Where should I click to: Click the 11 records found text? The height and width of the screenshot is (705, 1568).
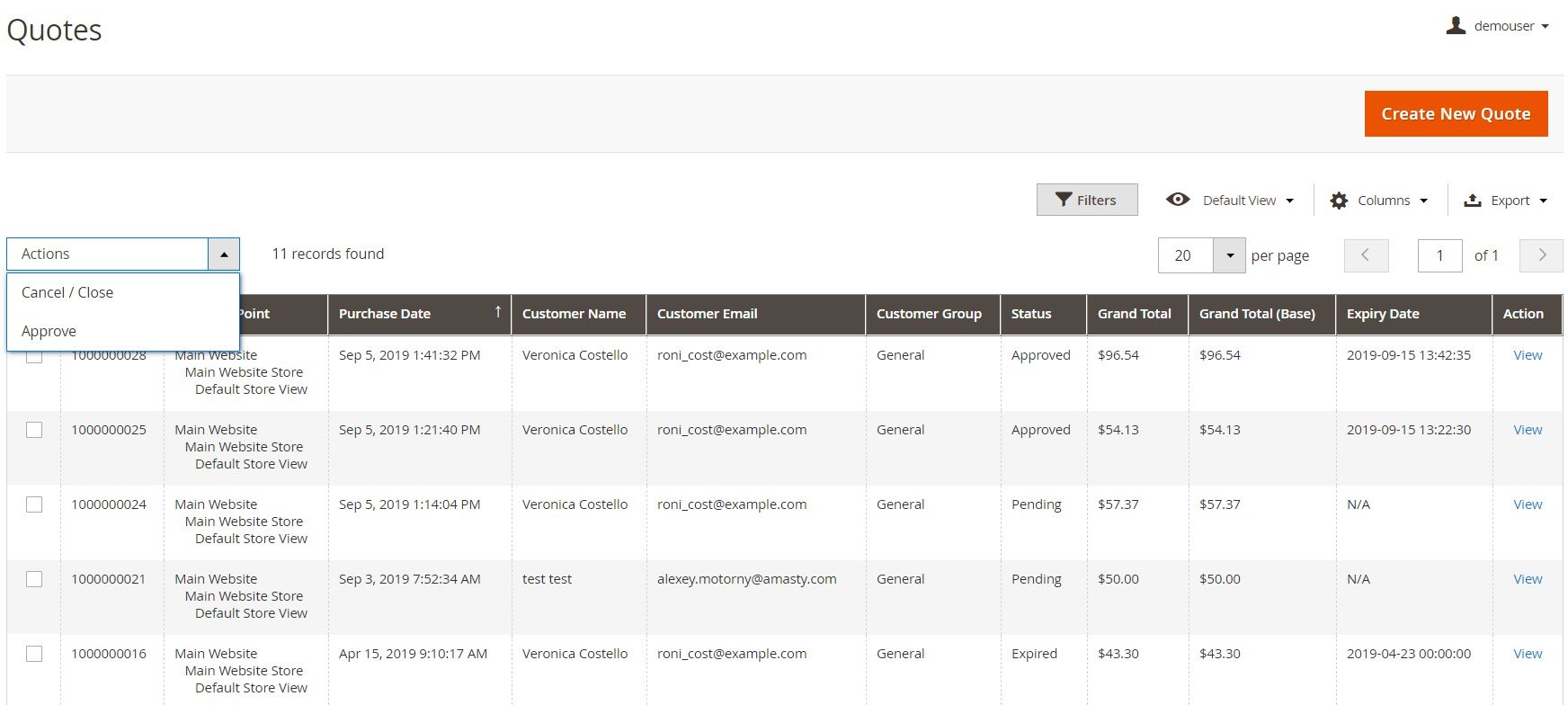(x=328, y=254)
